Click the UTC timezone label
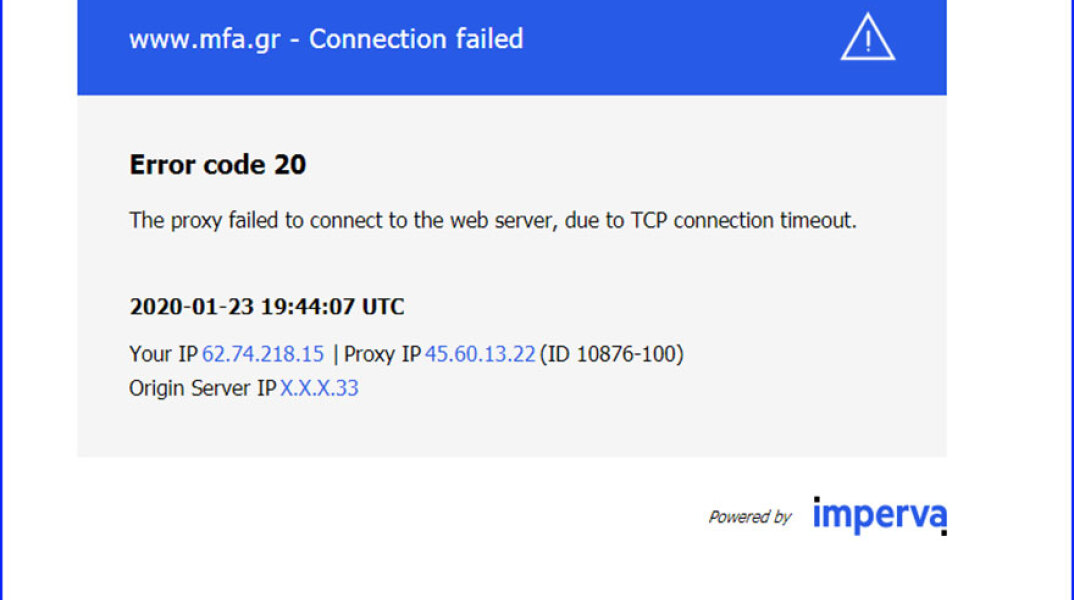 point(383,307)
